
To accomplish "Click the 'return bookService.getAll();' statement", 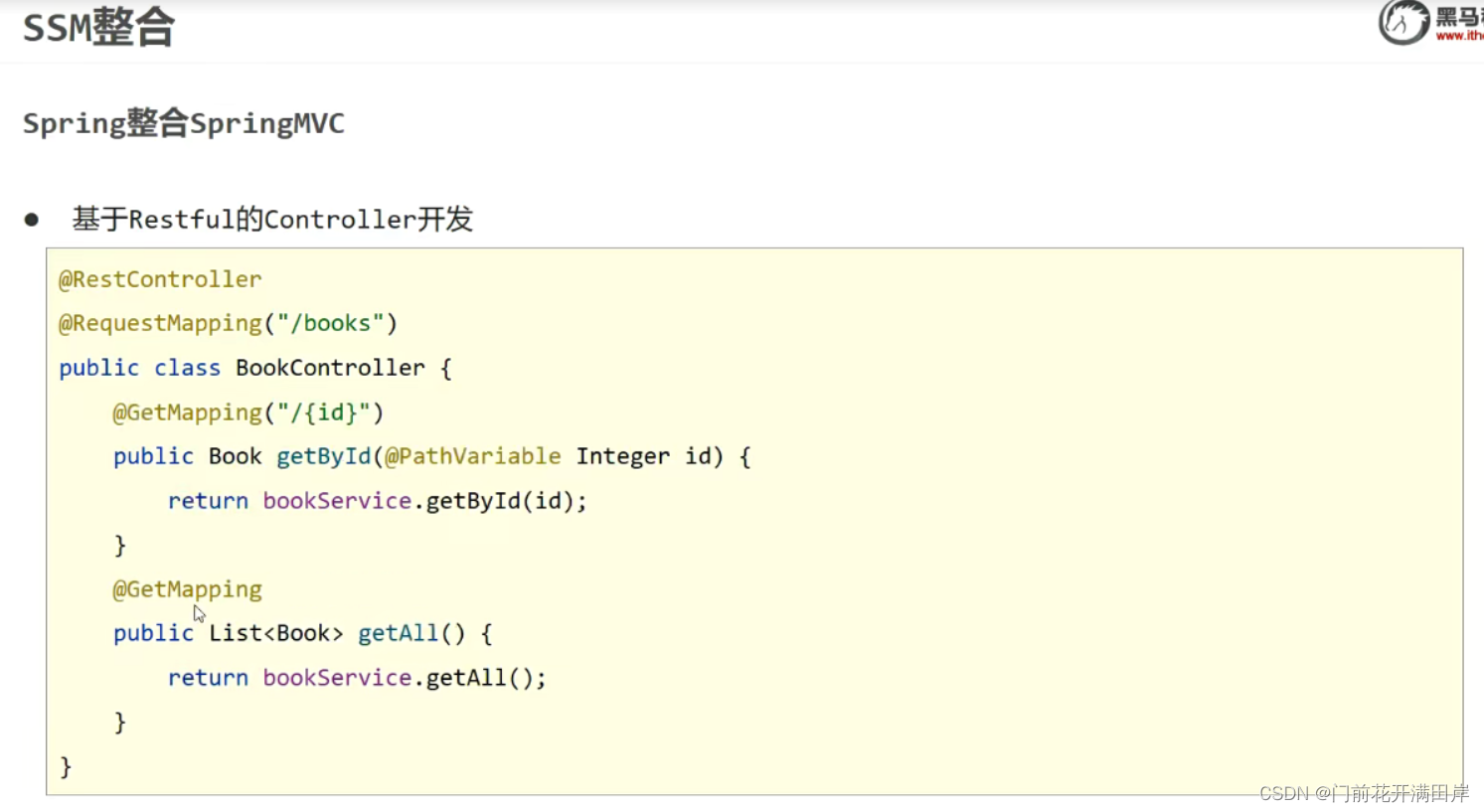I will point(357,678).
